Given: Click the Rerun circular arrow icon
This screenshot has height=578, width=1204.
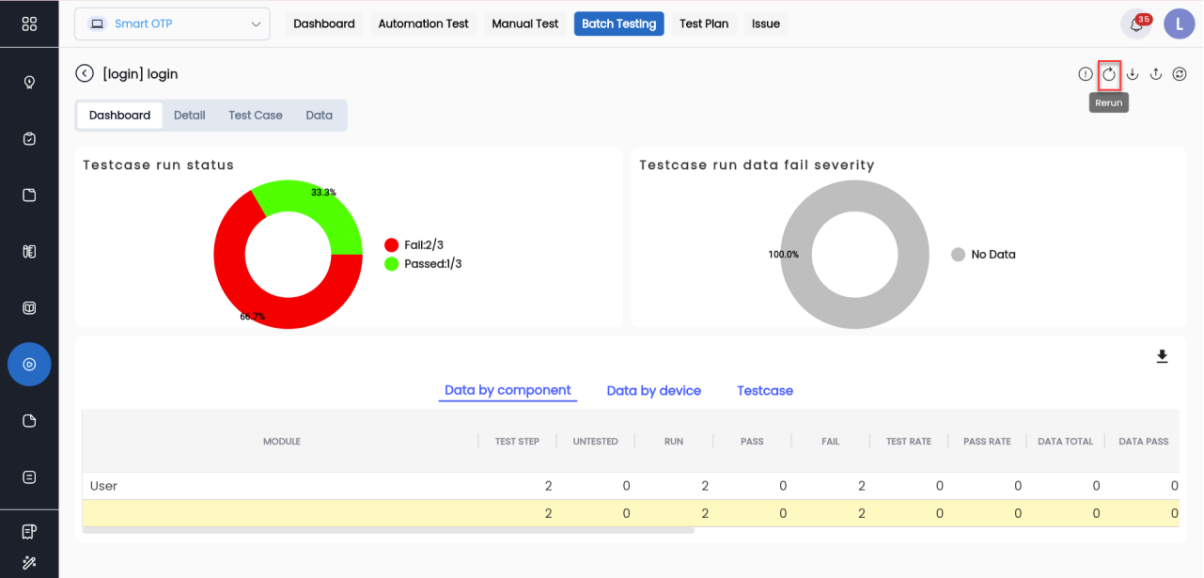Looking at the screenshot, I should point(1109,74).
